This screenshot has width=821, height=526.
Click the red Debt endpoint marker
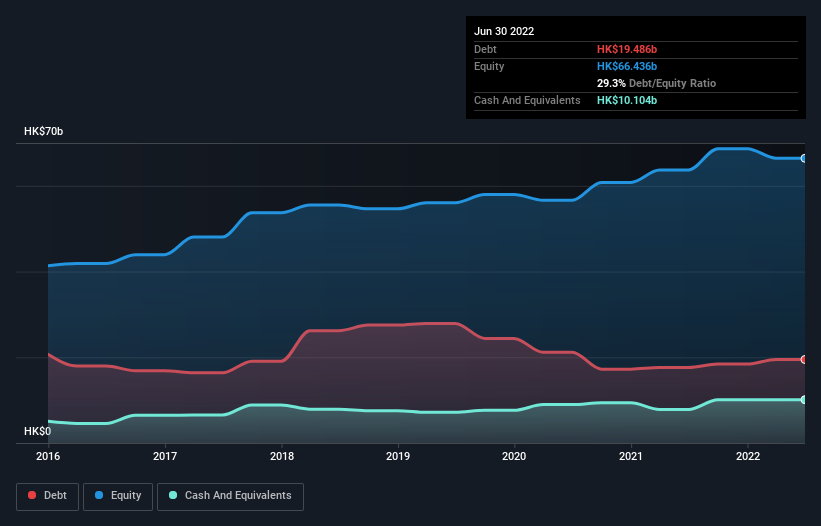coord(804,360)
